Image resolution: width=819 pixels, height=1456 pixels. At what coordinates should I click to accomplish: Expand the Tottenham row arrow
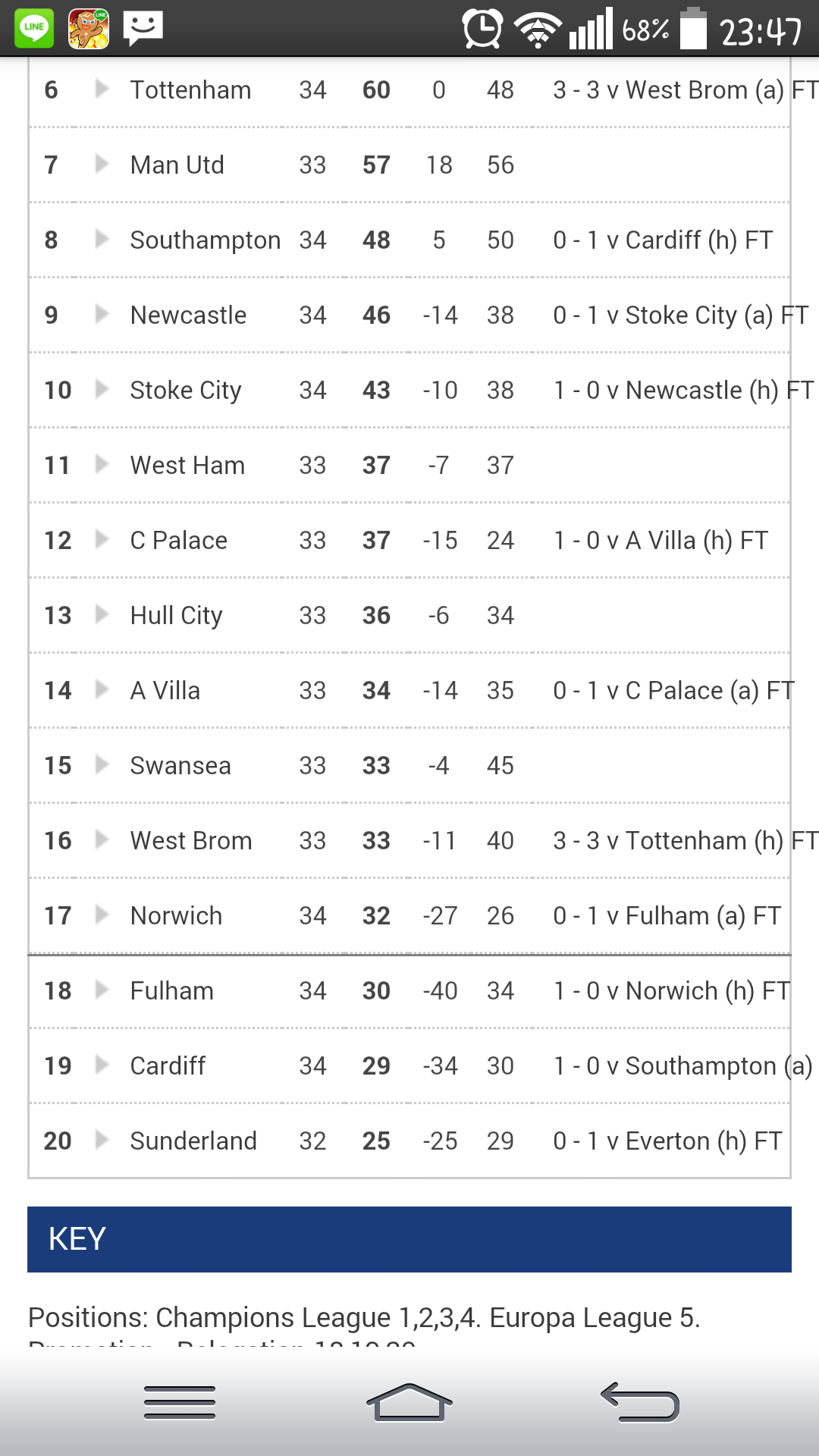point(102,89)
